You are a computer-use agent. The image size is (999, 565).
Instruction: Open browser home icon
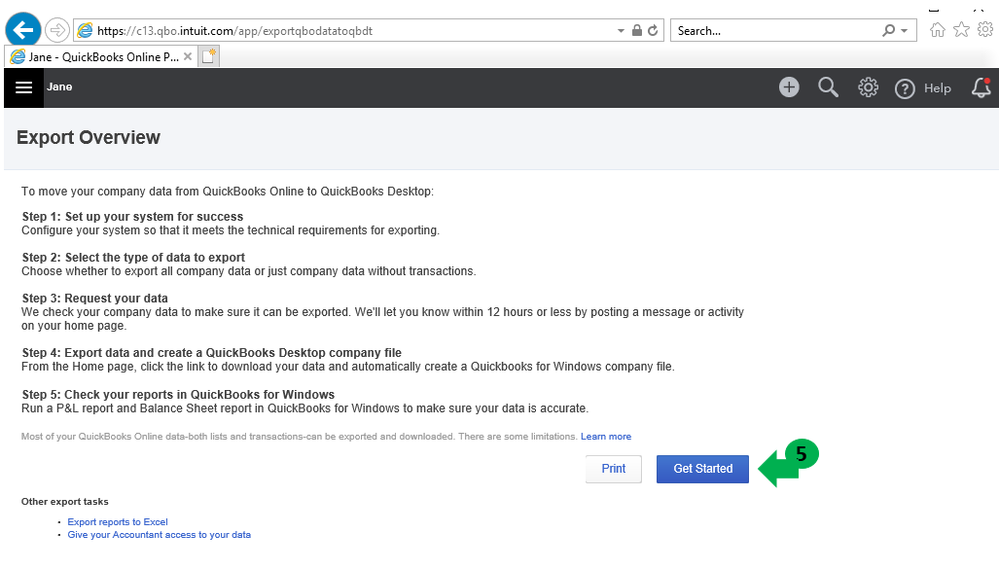[938, 30]
